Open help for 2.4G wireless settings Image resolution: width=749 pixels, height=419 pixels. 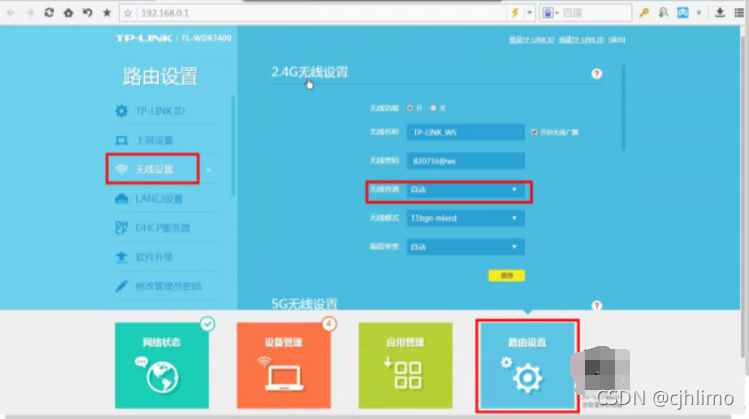(x=596, y=74)
